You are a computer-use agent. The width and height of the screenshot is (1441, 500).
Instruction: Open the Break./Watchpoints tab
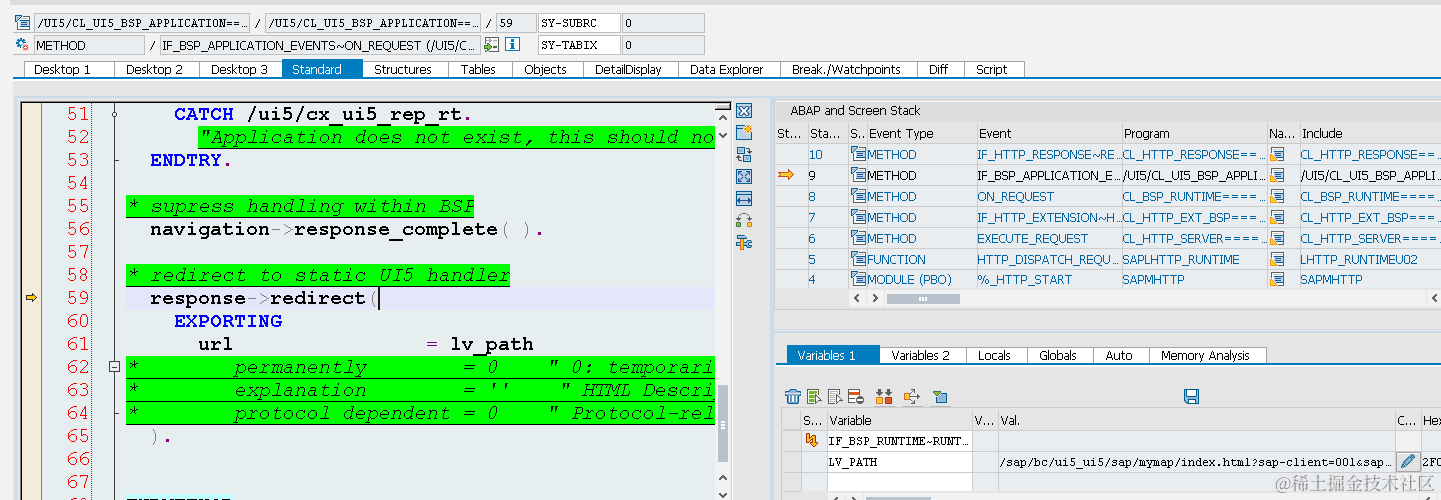coord(846,69)
